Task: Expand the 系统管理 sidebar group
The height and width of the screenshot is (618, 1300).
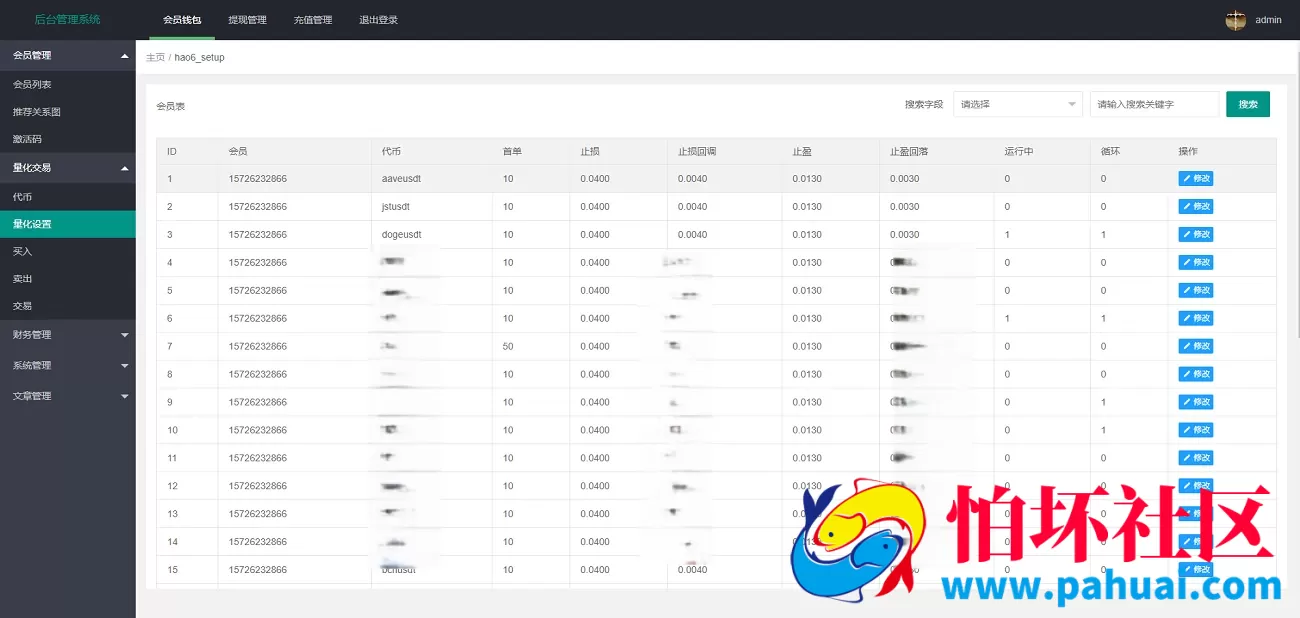Action: [67, 365]
